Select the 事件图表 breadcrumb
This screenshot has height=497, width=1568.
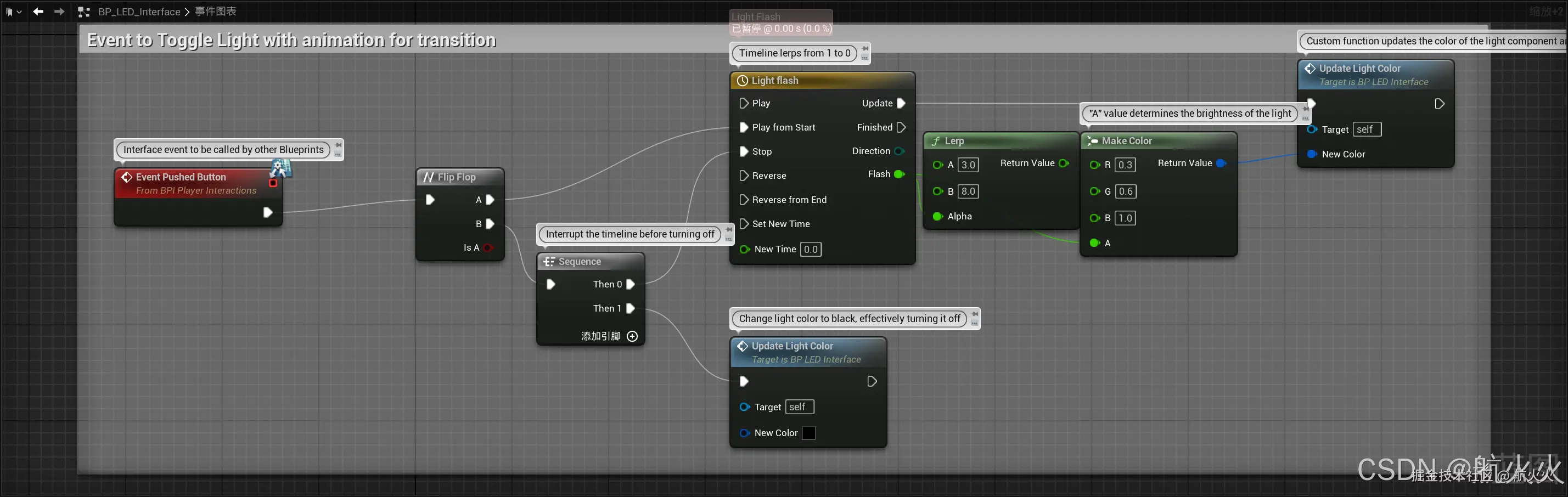(x=216, y=12)
